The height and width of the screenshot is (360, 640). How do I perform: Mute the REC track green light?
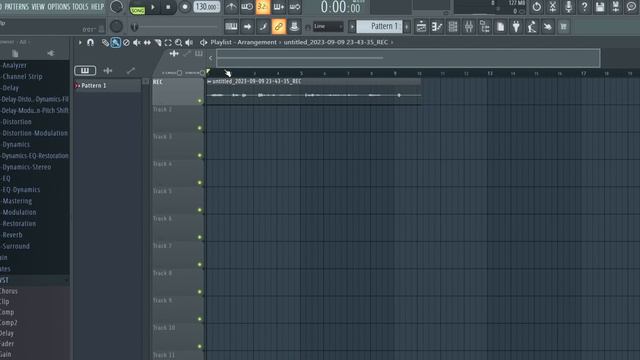pos(200,100)
